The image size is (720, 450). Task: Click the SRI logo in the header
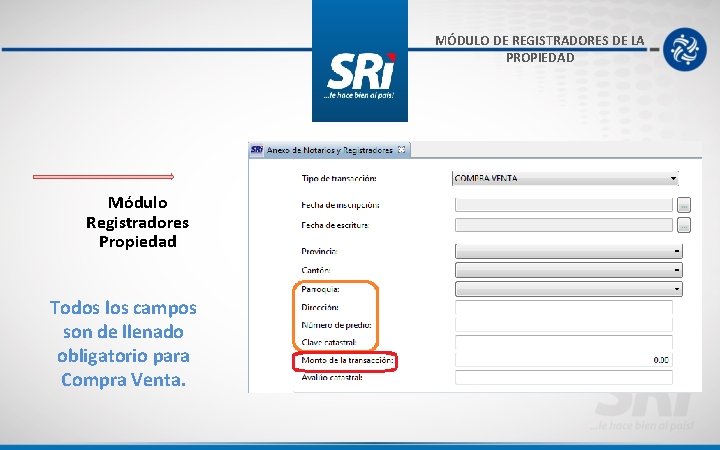pyautogui.click(x=360, y=61)
